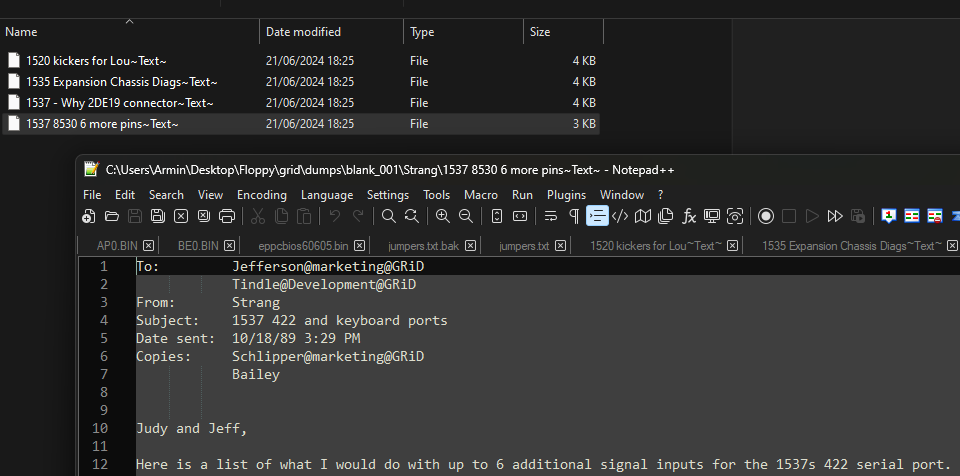Toggle the highlighted Indent Guide button
The width and height of the screenshot is (960, 476).
(597, 216)
